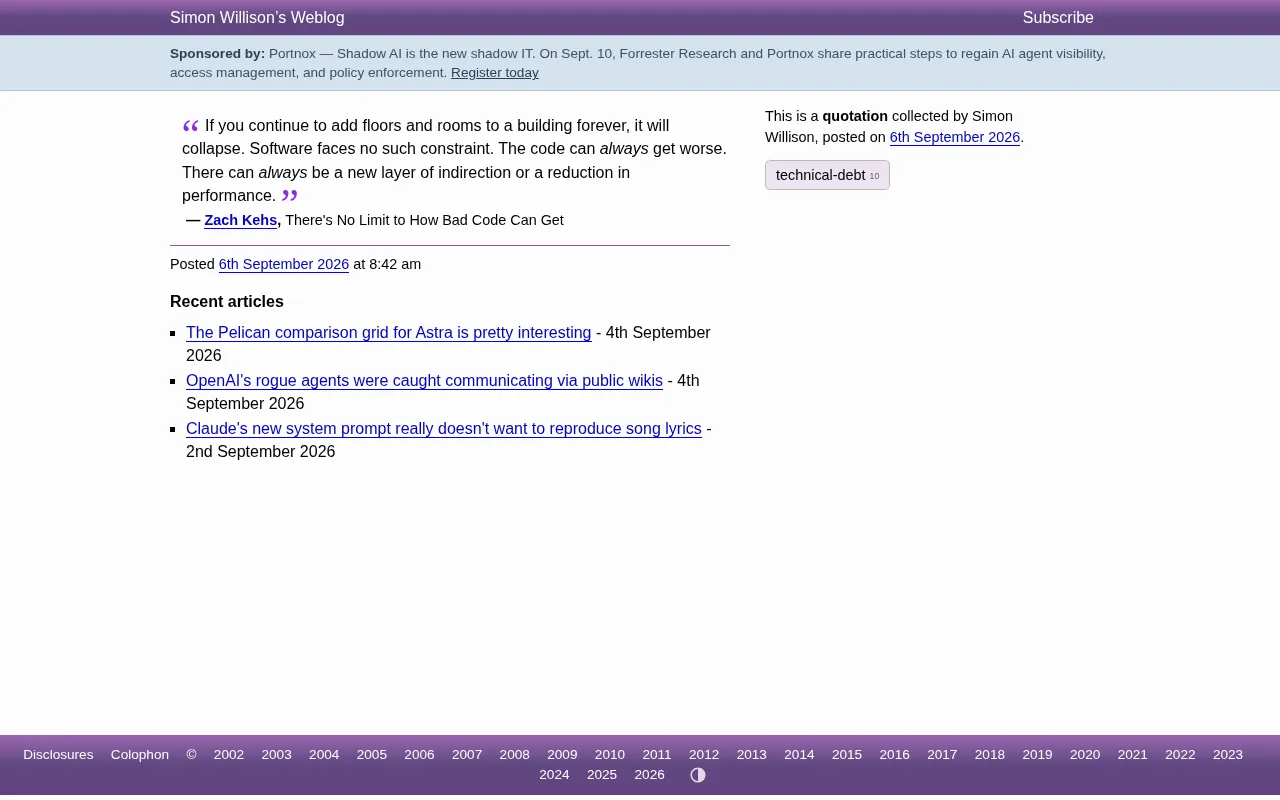Open the 2017 archive link
Viewport: 1280px width, 800px height.
click(x=942, y=755)
